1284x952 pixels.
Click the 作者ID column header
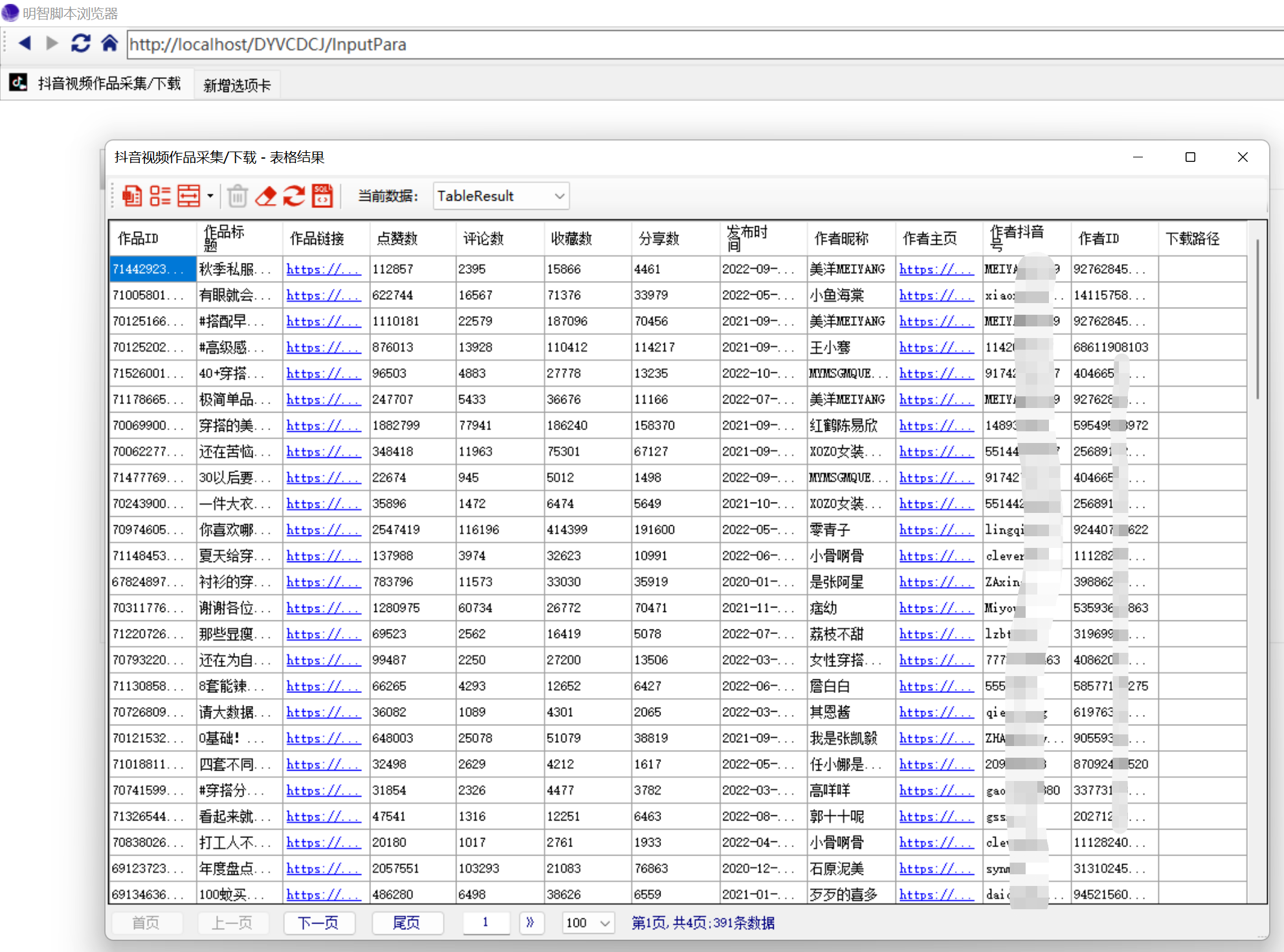(1114, 238)
